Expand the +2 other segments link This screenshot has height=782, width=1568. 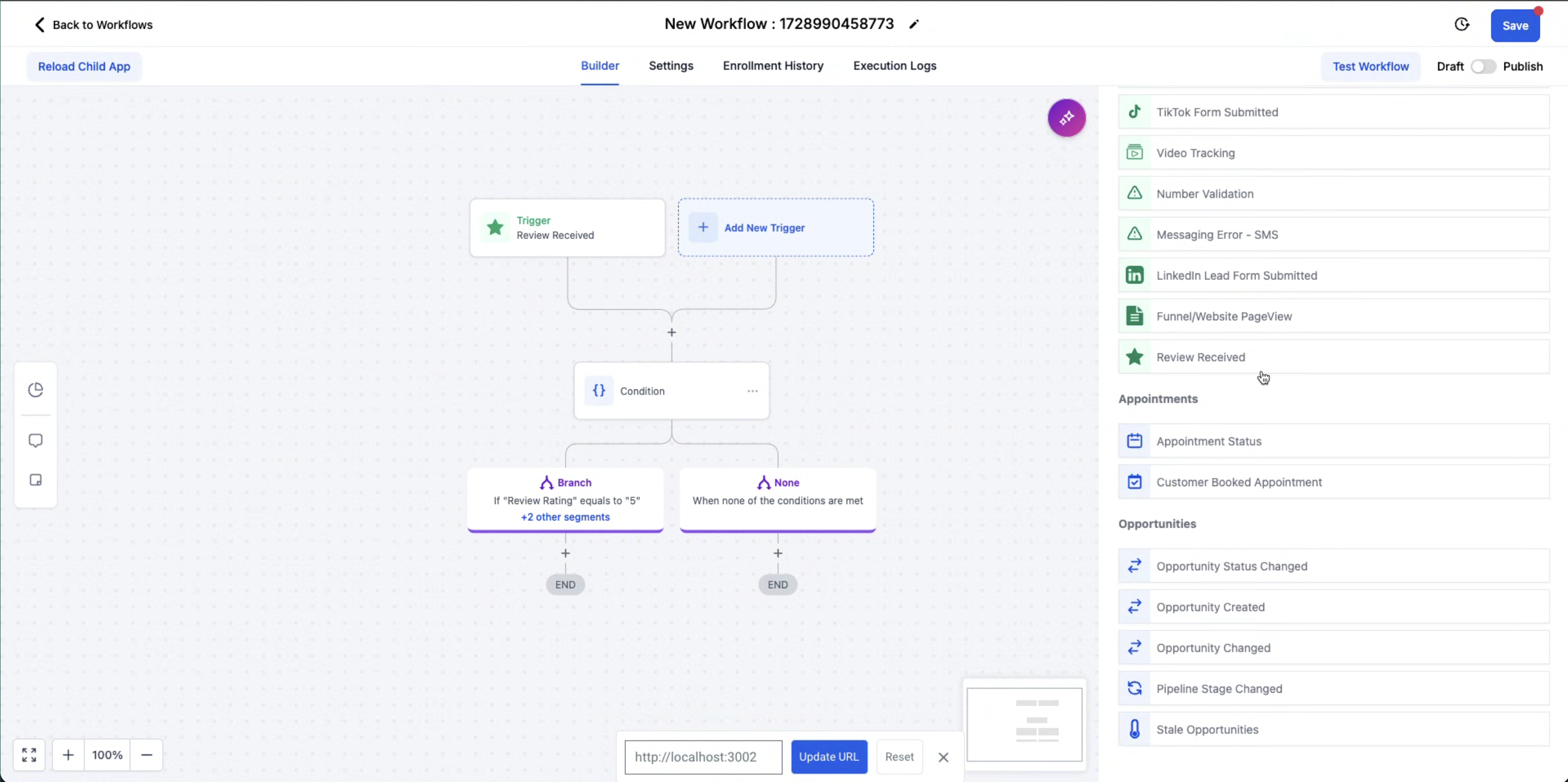[565, 517]
